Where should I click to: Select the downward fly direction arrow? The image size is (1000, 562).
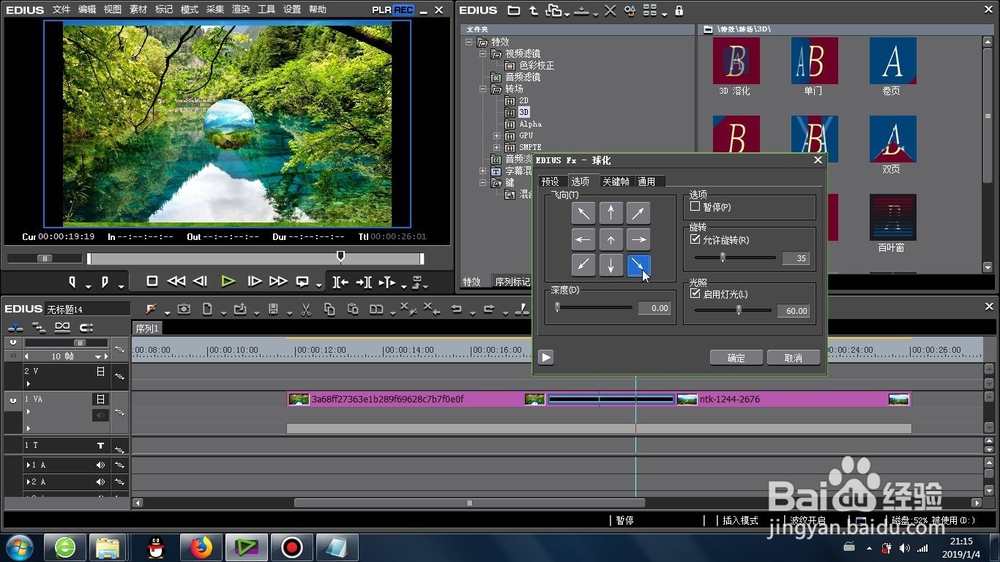tap(610, 265)
